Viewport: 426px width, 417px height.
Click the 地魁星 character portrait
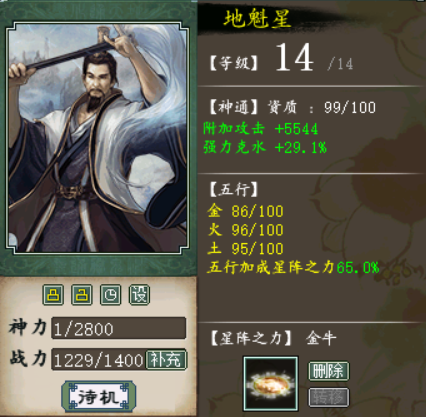tap(98, 137)
